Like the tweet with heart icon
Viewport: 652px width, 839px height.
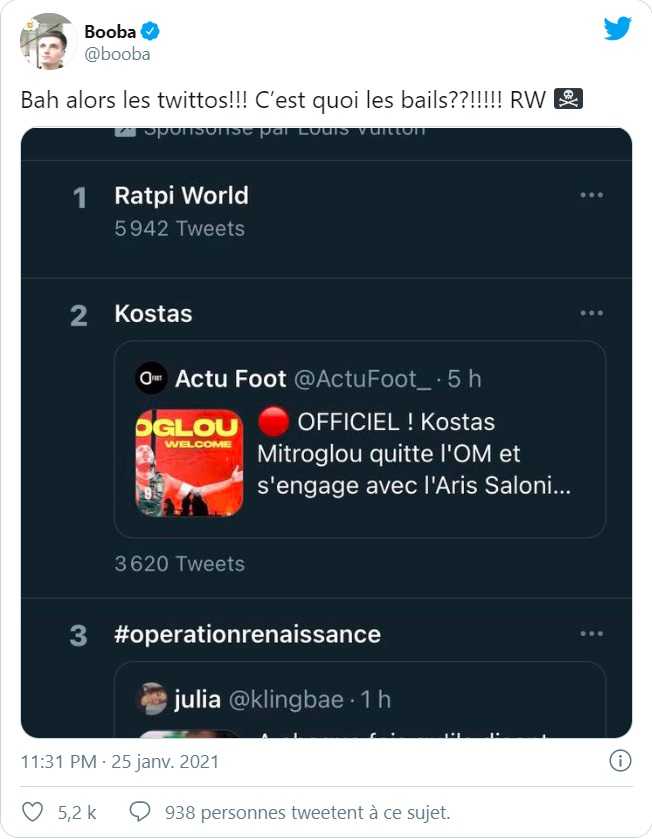[x=34, y=811]
